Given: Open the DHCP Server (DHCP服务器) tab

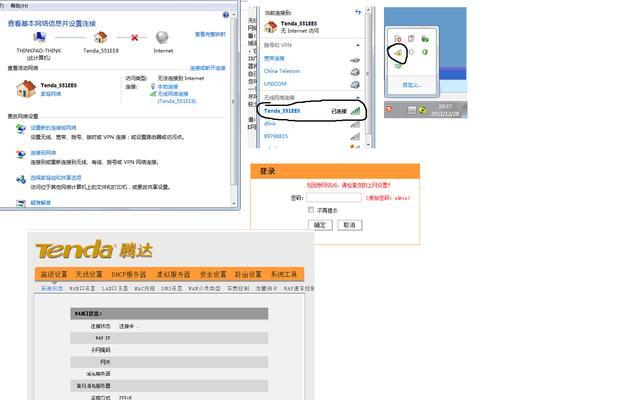Looking at the screenshot, I should tap(129, 274).
